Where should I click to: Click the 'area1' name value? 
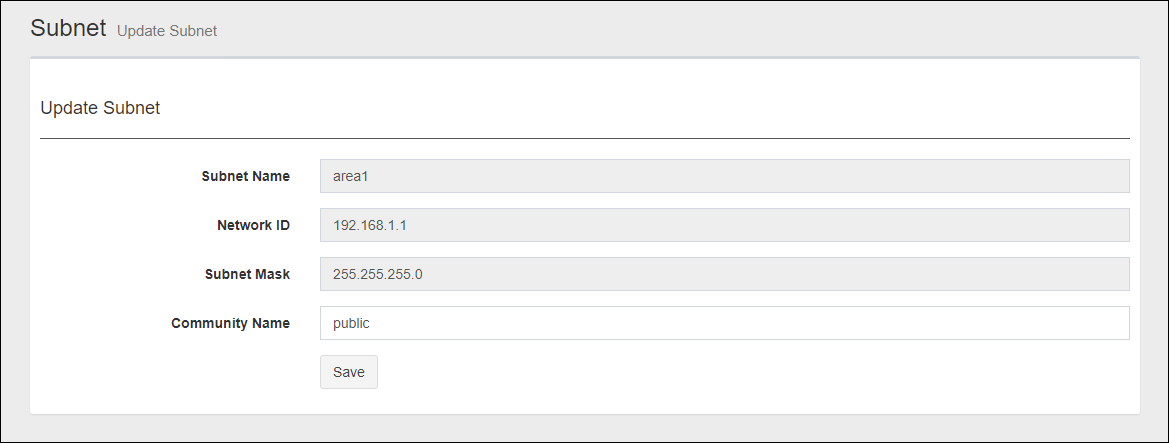tap(352, 176)
